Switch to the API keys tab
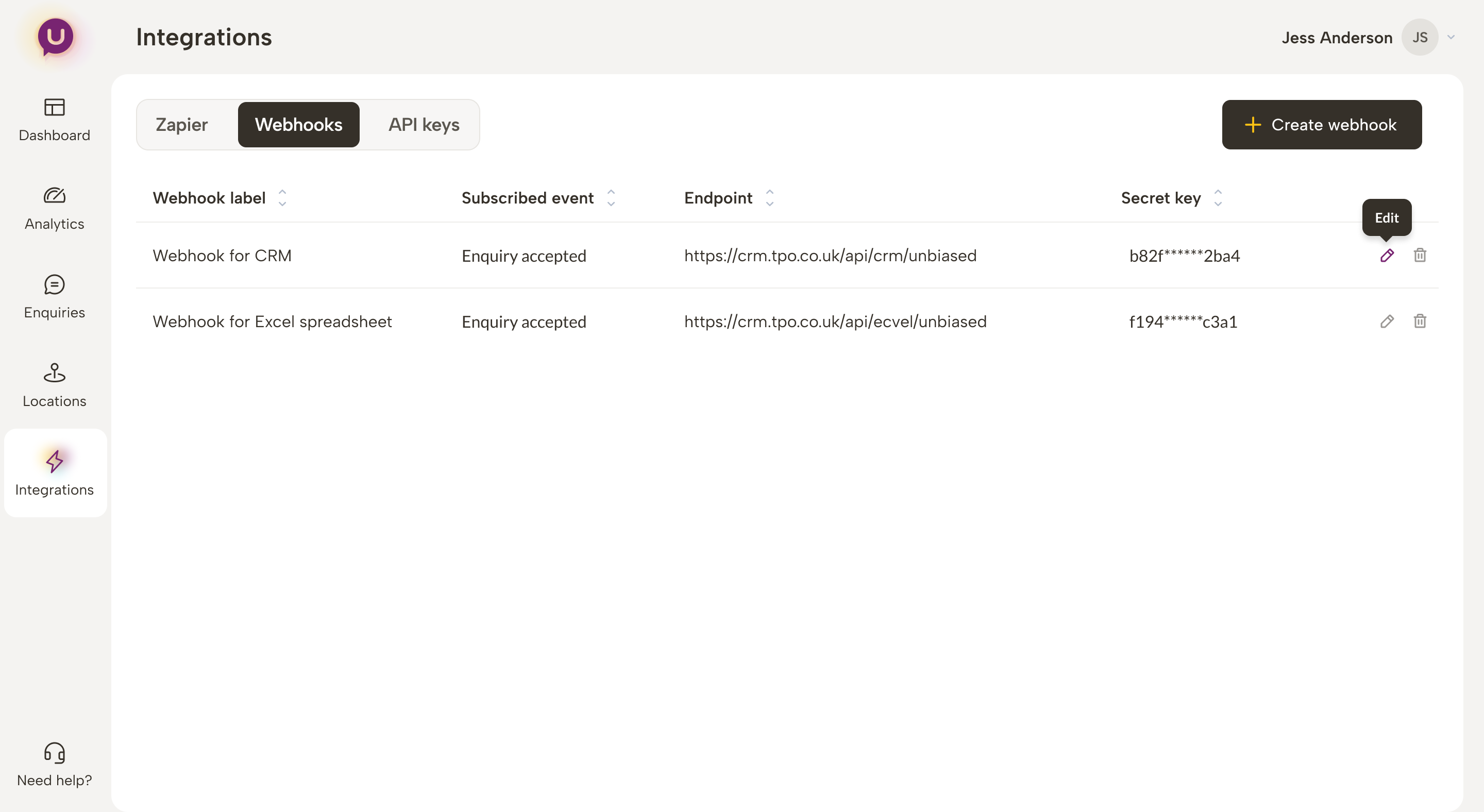Image resolution: width=1484 pixels, height=812 pixels. pos(424,124)
